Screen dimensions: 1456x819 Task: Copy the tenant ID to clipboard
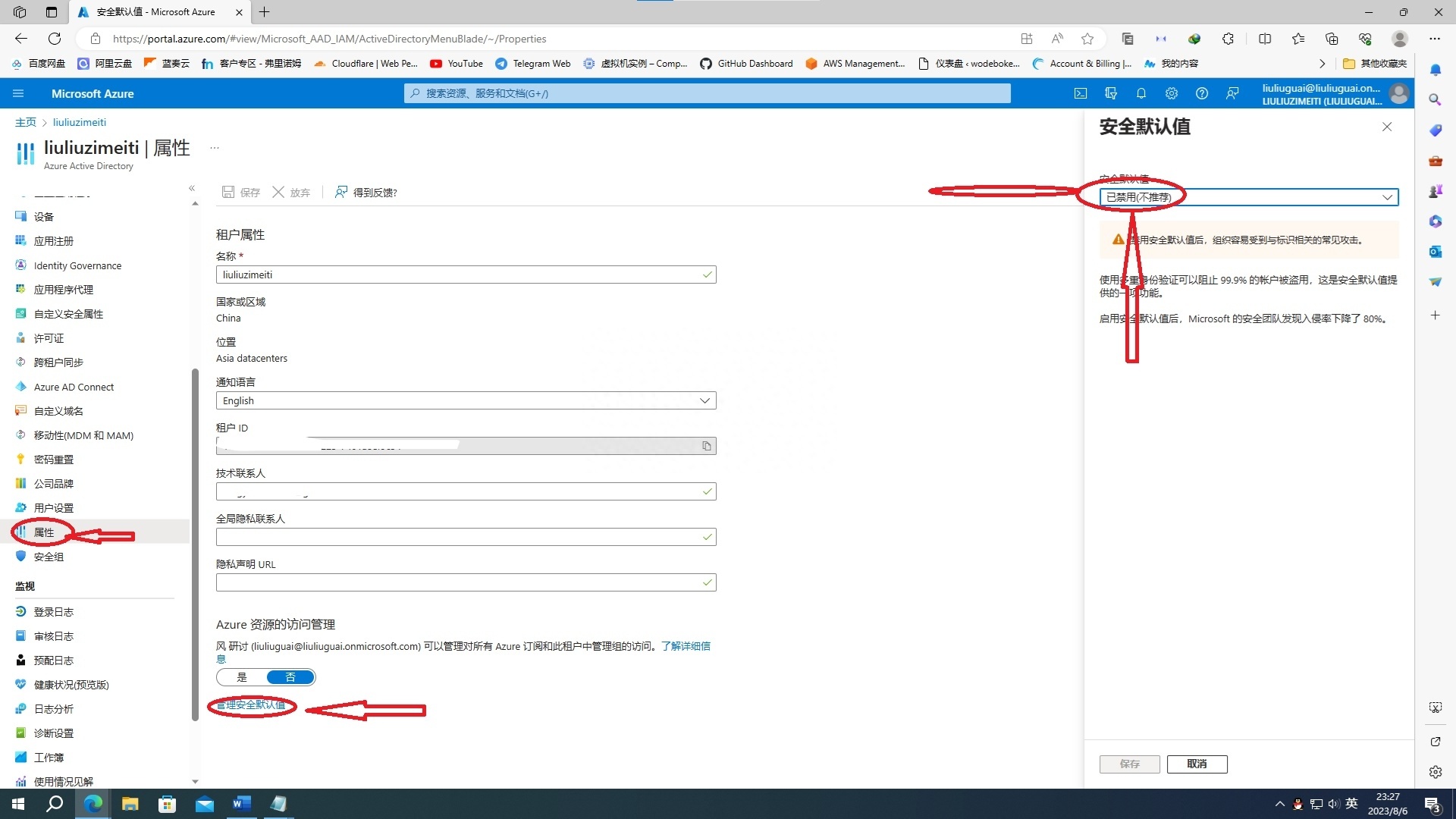coord(706,446)
